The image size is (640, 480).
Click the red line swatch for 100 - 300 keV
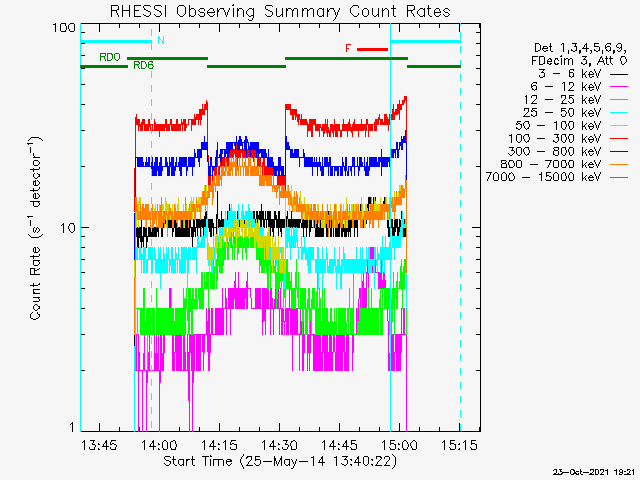619,139
